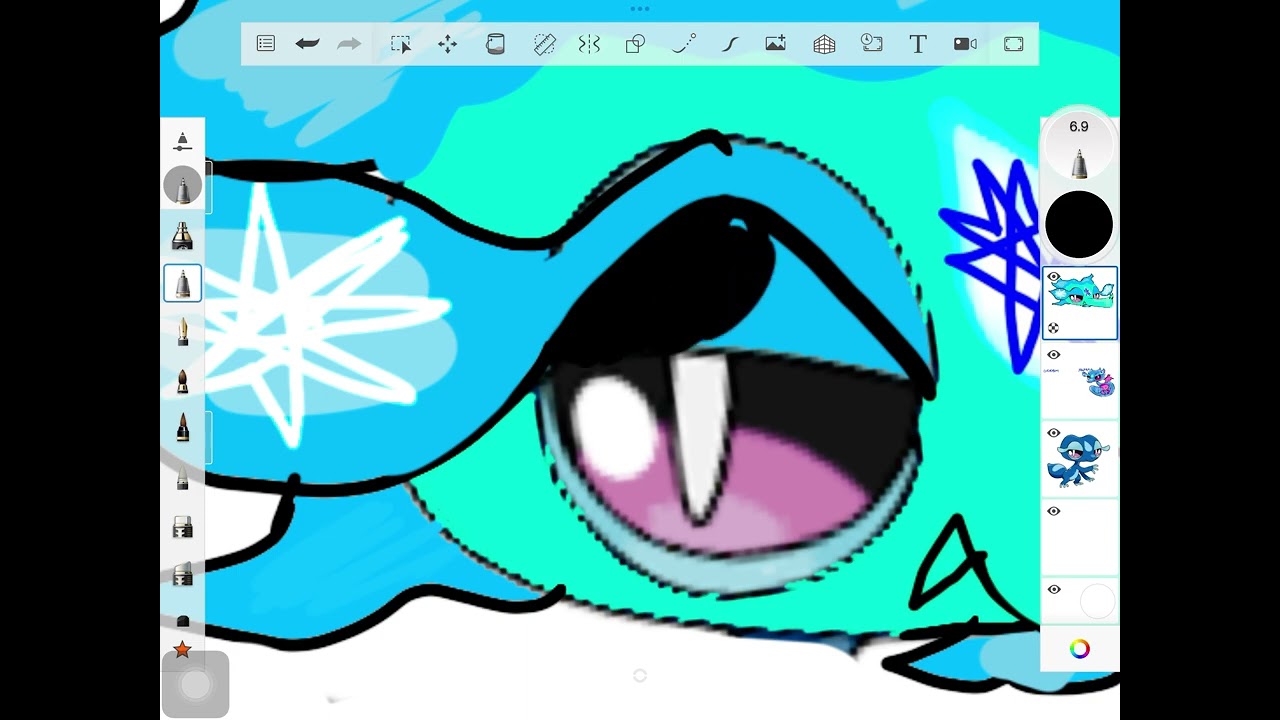The height and width of the screenshot is (720, 1280).
Task: Toggle transparency lock icon on top layer
Action: click(x=1053, y=328)
